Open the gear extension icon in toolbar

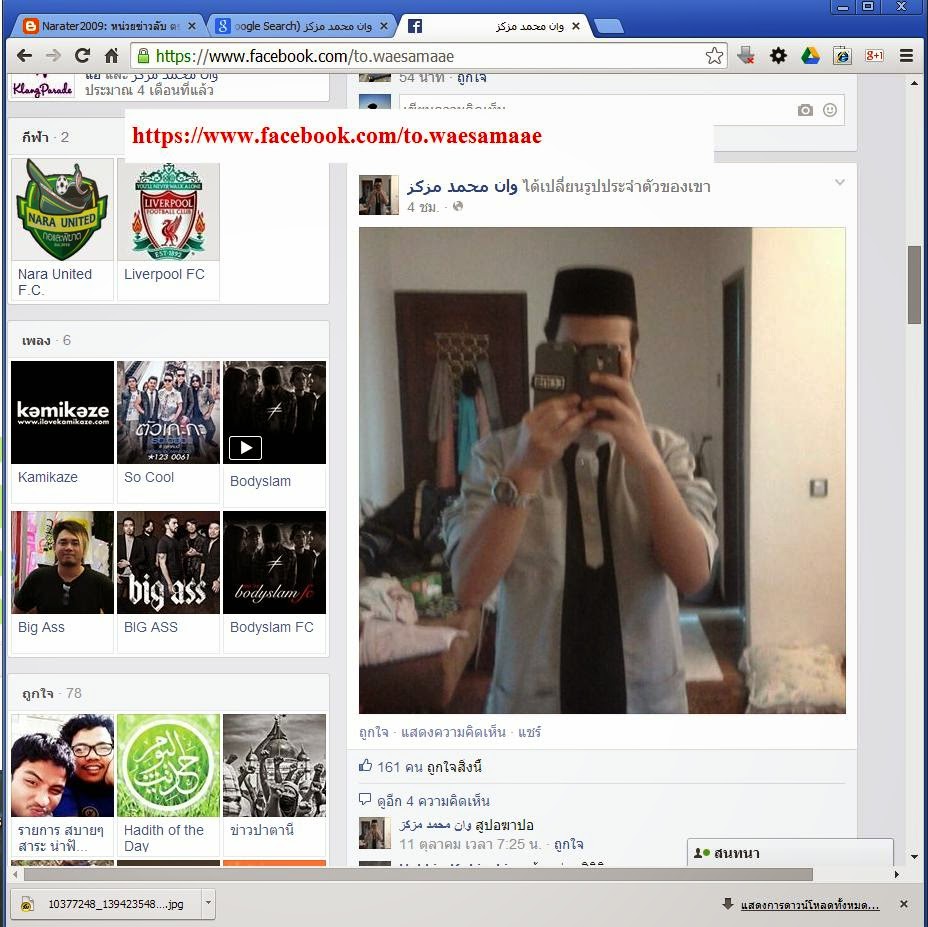tap(778, 56)
